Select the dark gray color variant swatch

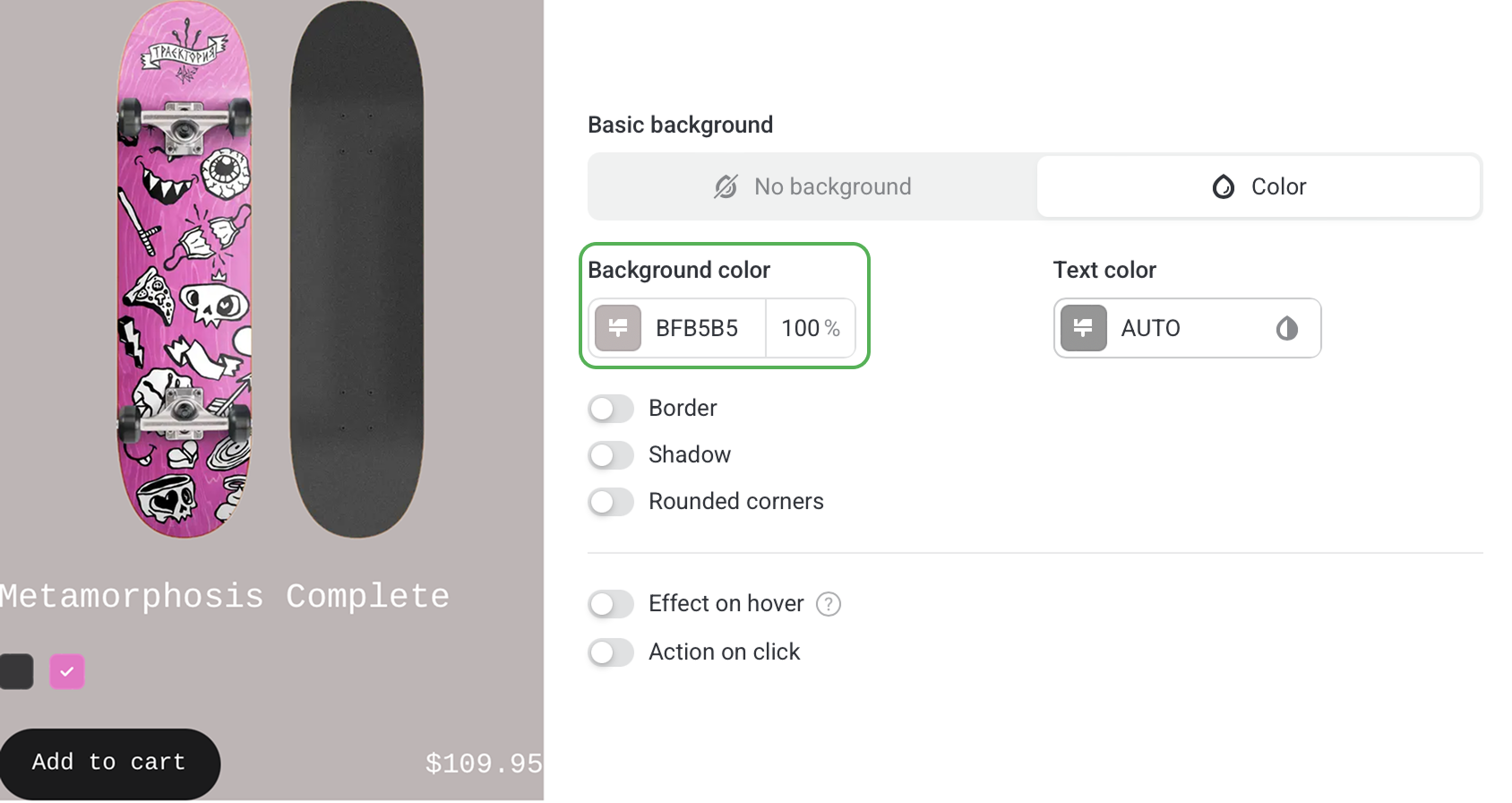coord(16,671)
